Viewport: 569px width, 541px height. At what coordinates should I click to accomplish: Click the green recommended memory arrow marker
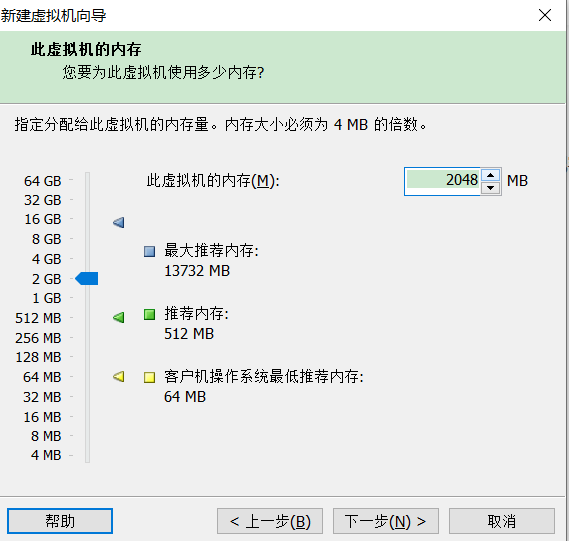(119, 317)
